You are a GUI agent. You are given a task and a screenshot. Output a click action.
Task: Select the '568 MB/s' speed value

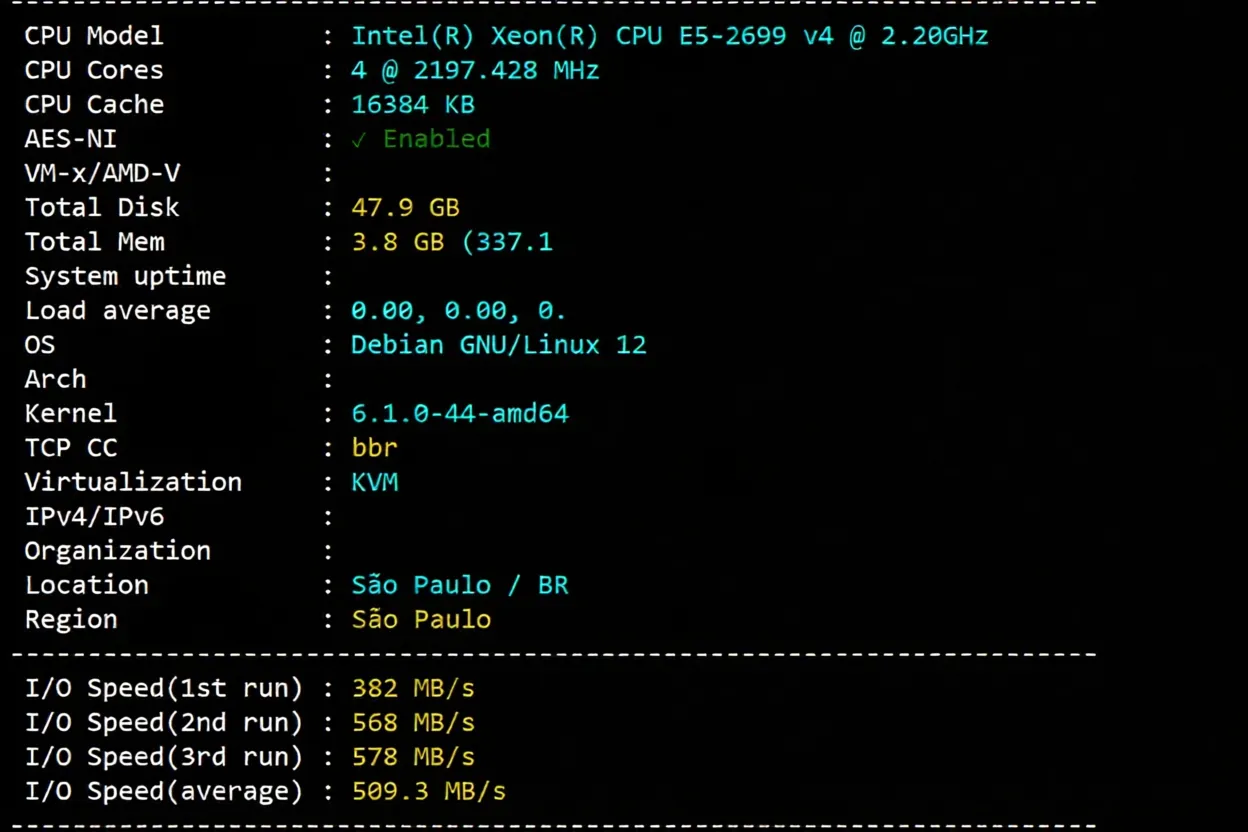click(x=413, y=722)
